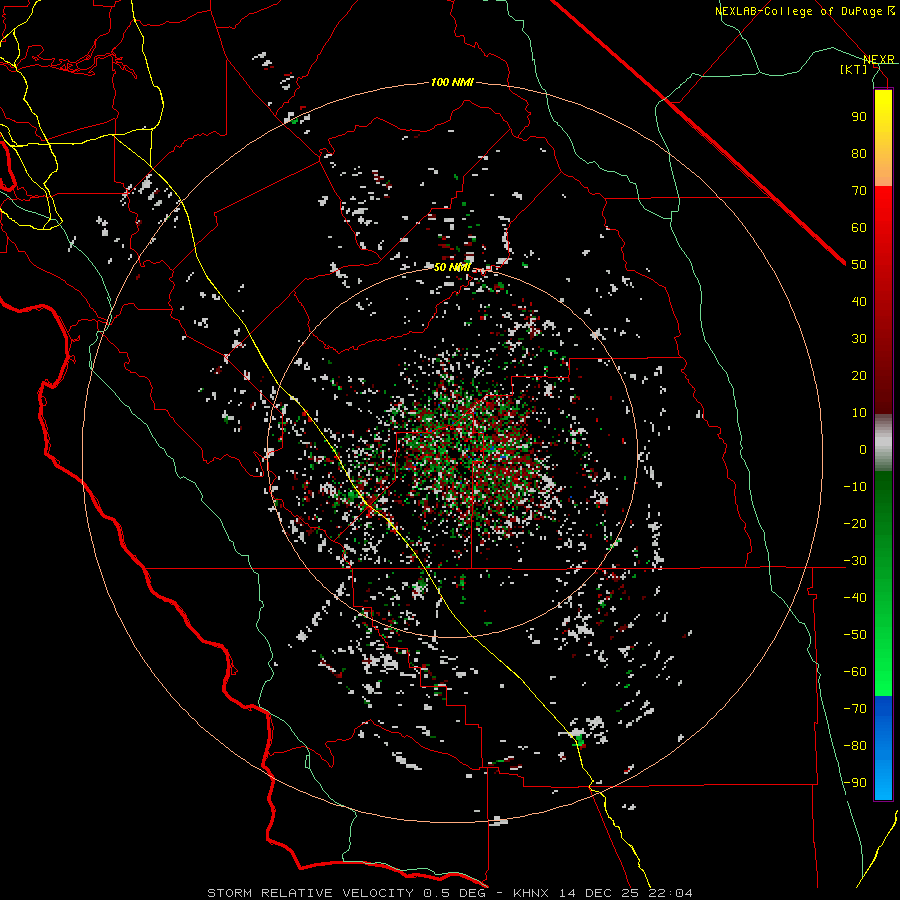Select the -30 value on the velocity scale

pos(855,561)
